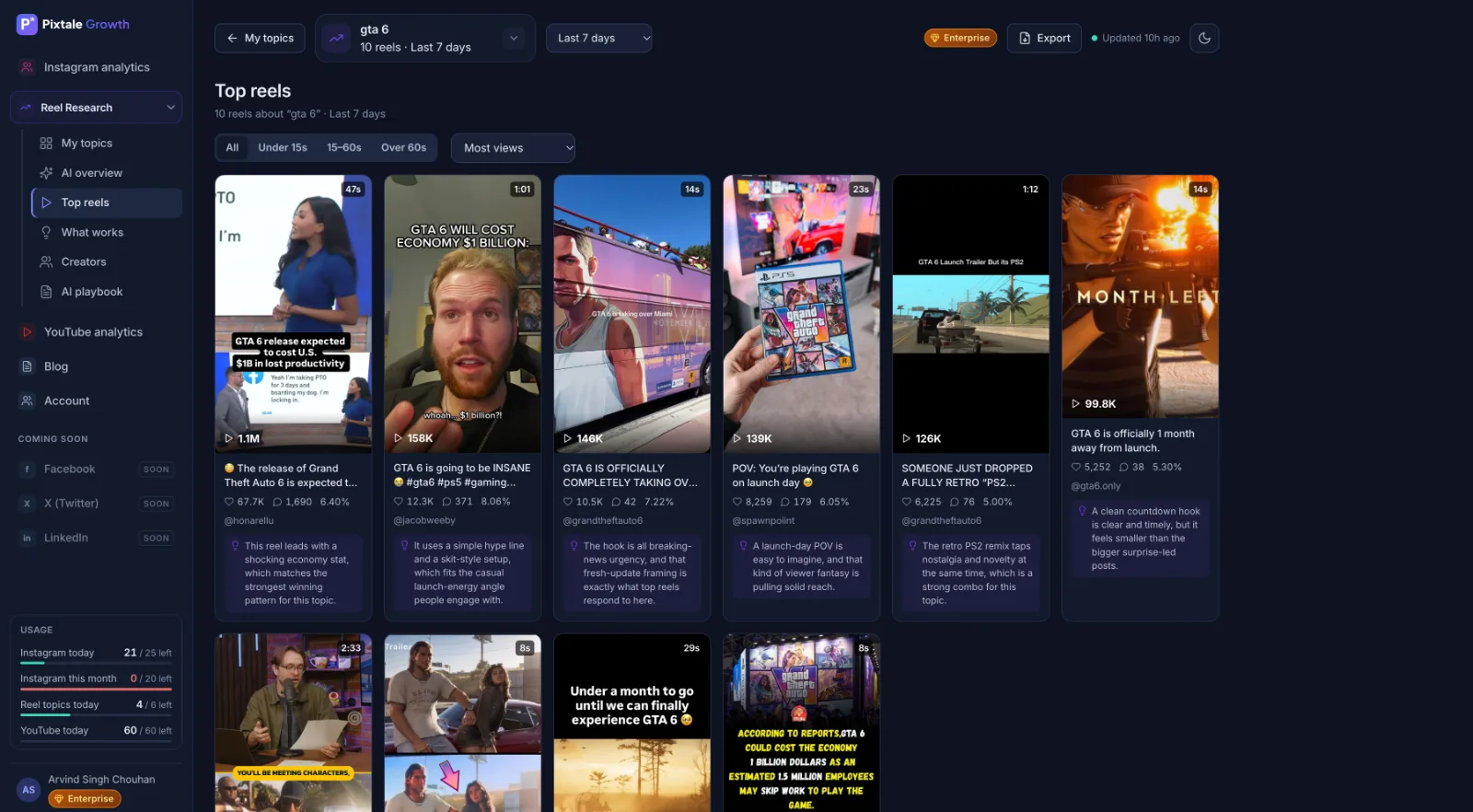Open the GTA 6 Launch Trailer PS2 reel
Image resolution: width=1473 pixels, height=812 pixels.
[971, 314]
